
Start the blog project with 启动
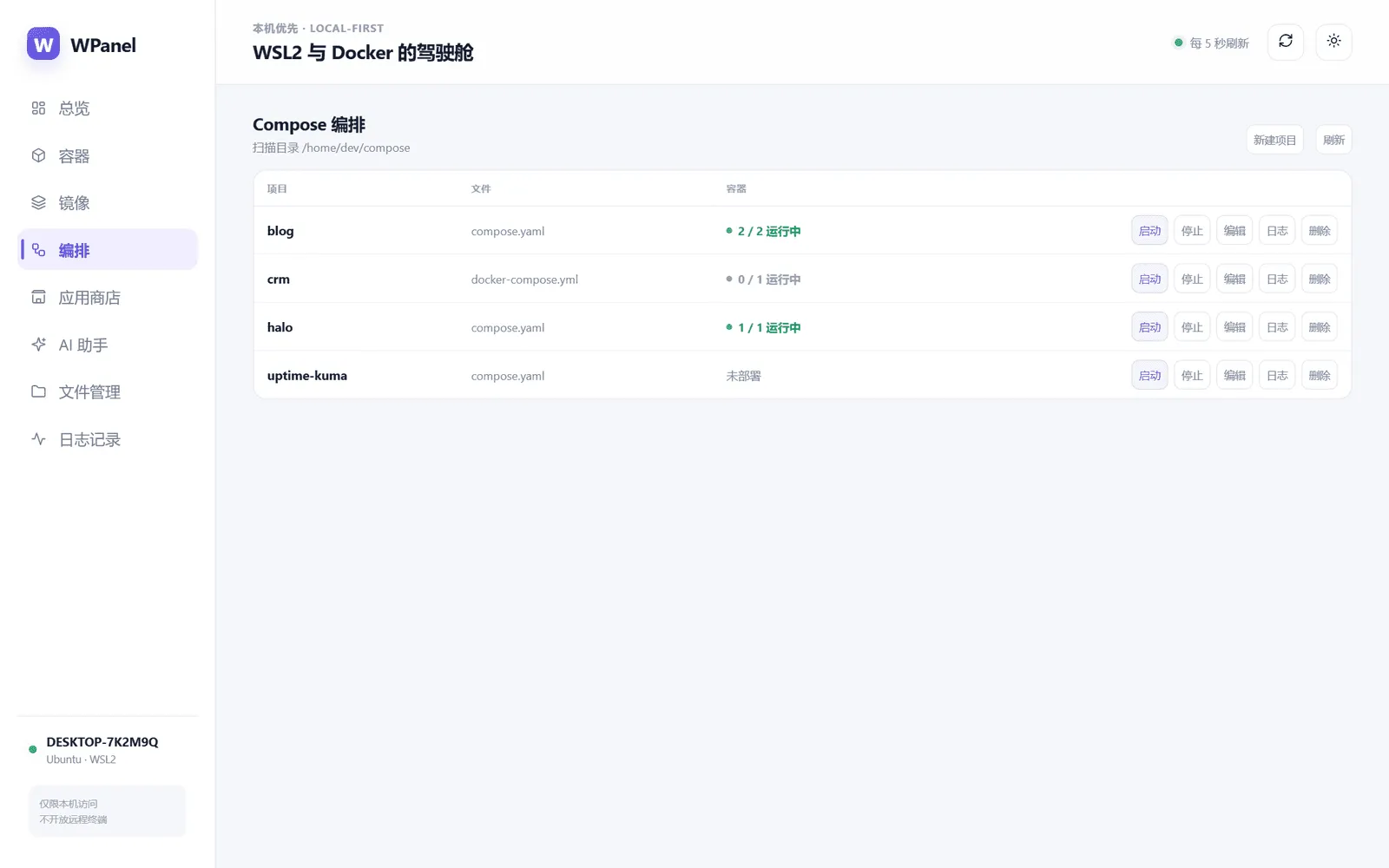[1149, 231]
